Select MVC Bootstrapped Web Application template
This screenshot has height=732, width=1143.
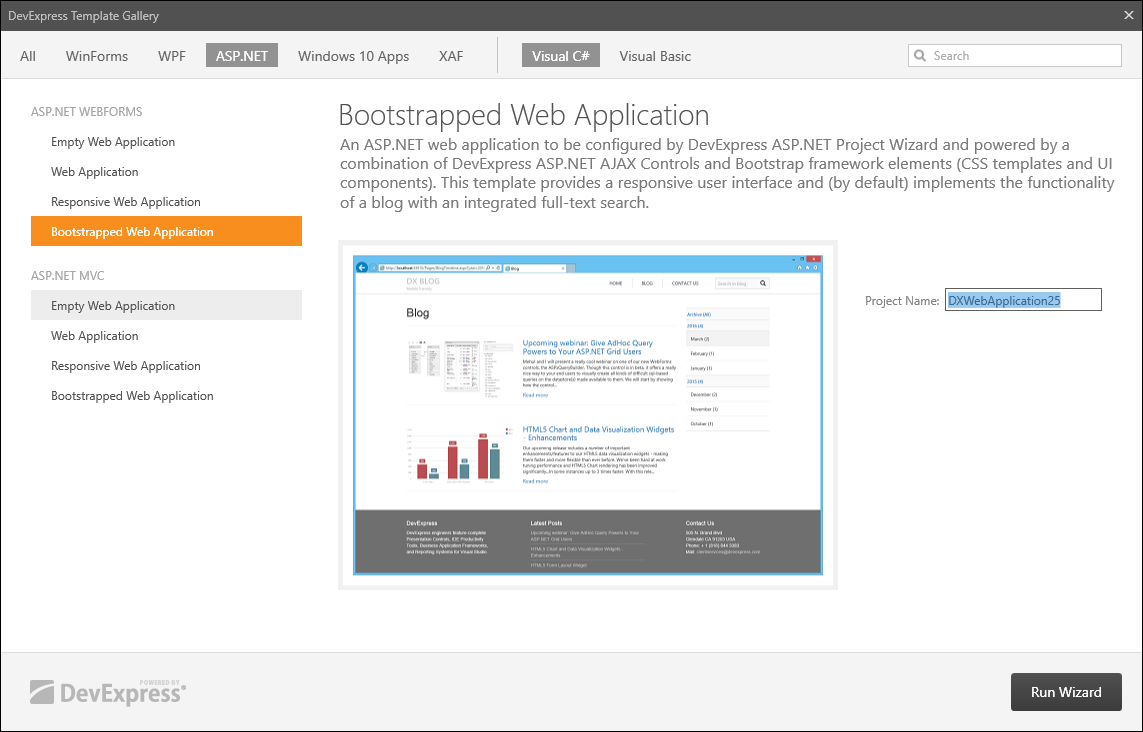point(166,395)
